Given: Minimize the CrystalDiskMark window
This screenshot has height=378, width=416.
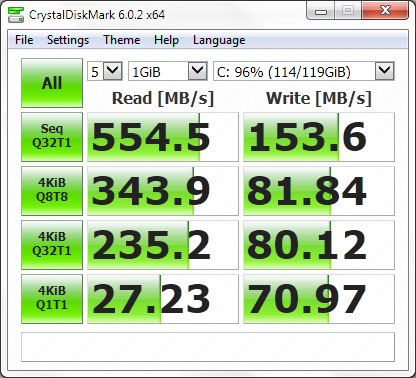Looking at the screenshot, I should (x=321, y=12).
